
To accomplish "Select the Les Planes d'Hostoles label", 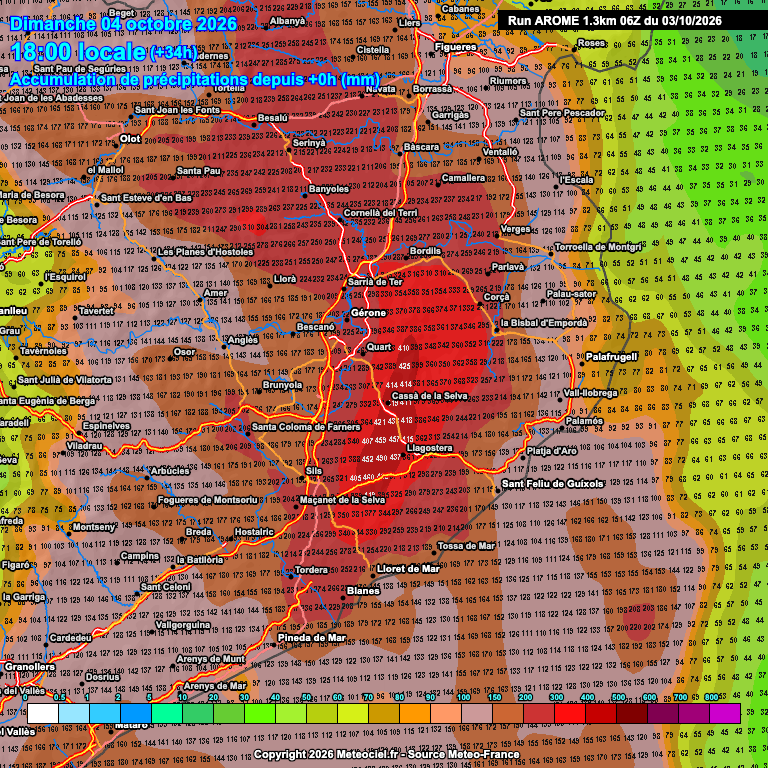I will pyautogui.click(x=205, y=252).
